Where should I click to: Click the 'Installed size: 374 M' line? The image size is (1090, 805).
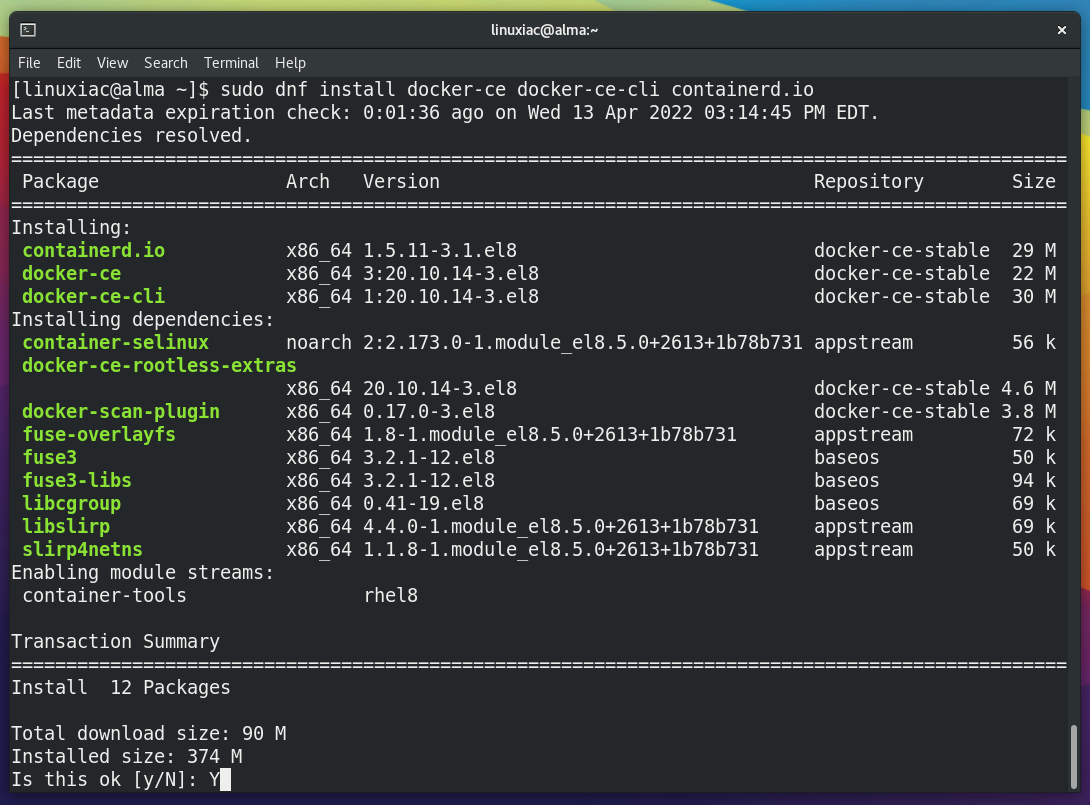[x=127, y=756]
